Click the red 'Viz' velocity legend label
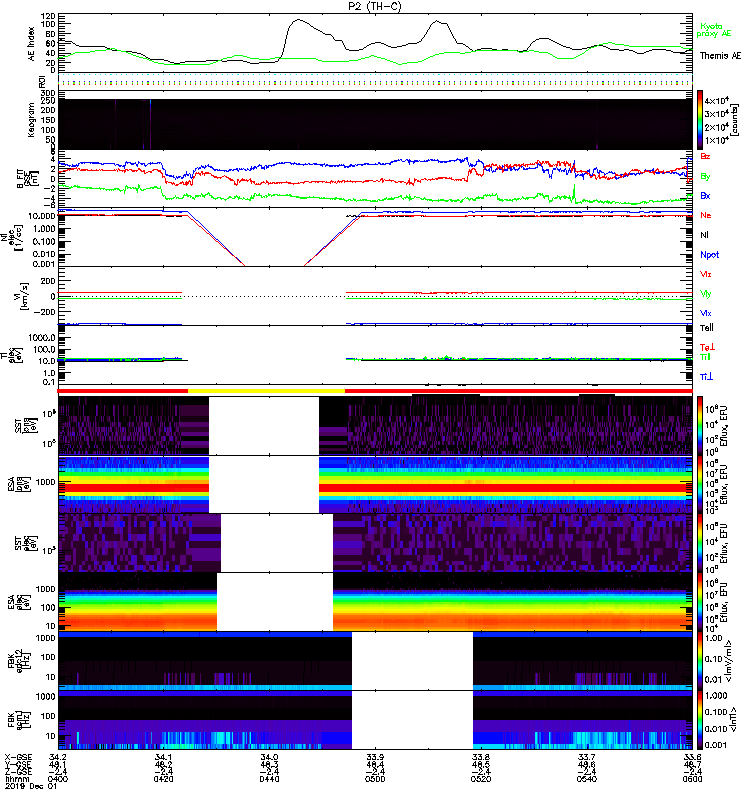Image resolution: width=750 pixels, height=800 pixels. 705,274
